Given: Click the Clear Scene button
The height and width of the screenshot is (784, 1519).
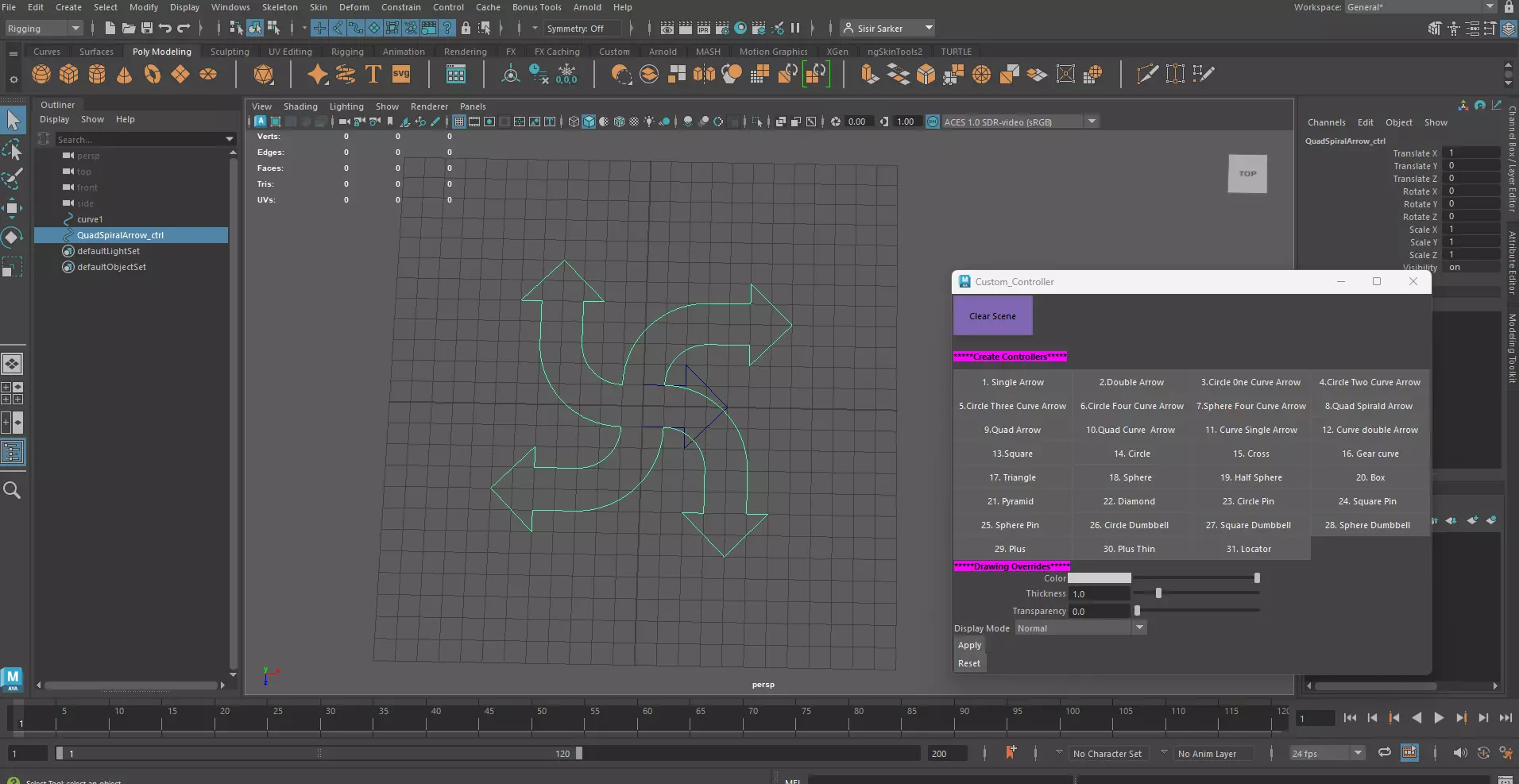Looking at the screenshot, I should coord(992,316).
